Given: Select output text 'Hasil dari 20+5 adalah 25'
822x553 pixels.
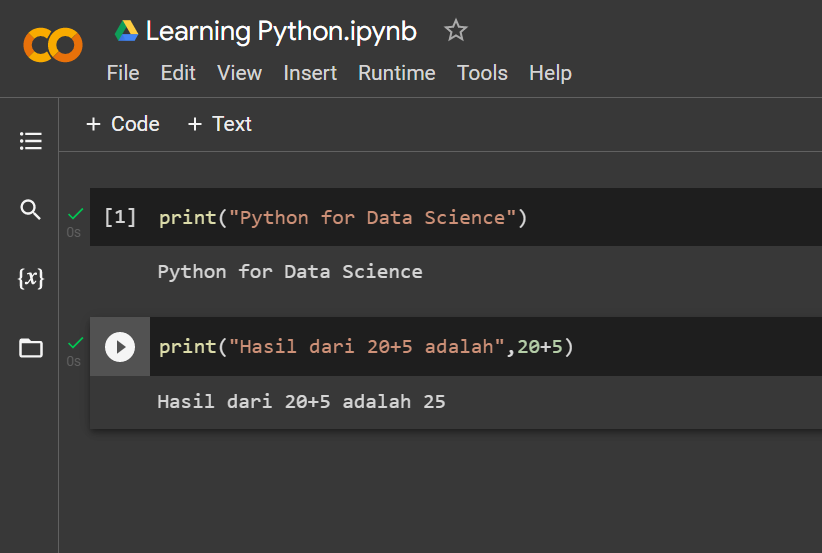Looking at the screenshot, I should click(x=301, y=402).
